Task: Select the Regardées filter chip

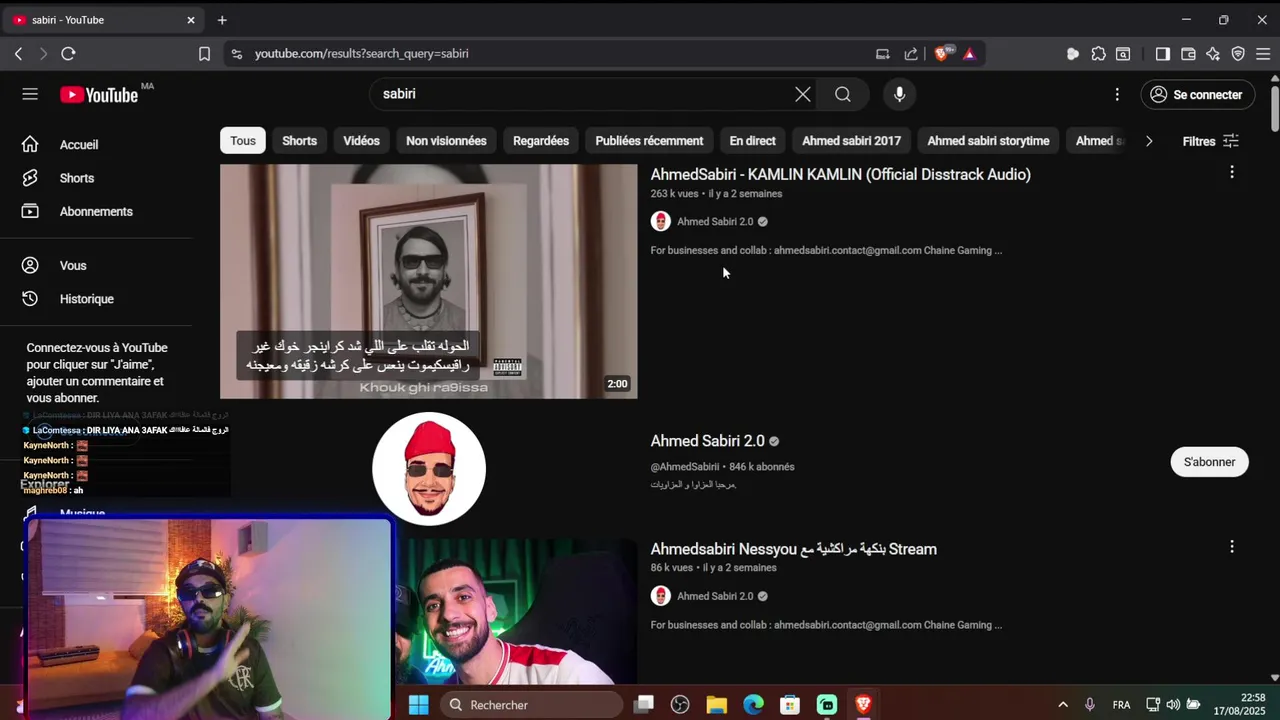Action: click(541, 141)
